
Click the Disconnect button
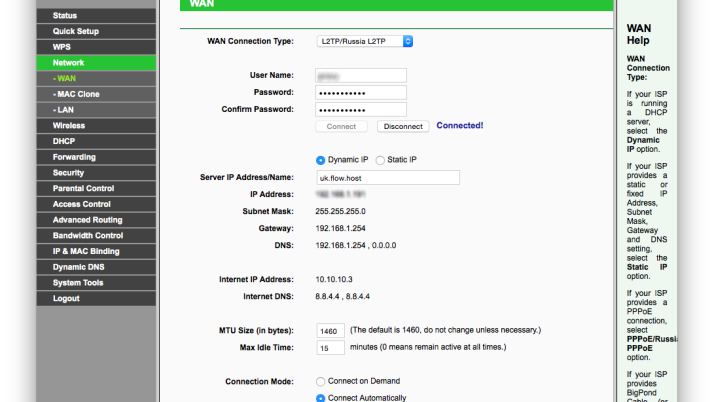(x=403, y=126)
